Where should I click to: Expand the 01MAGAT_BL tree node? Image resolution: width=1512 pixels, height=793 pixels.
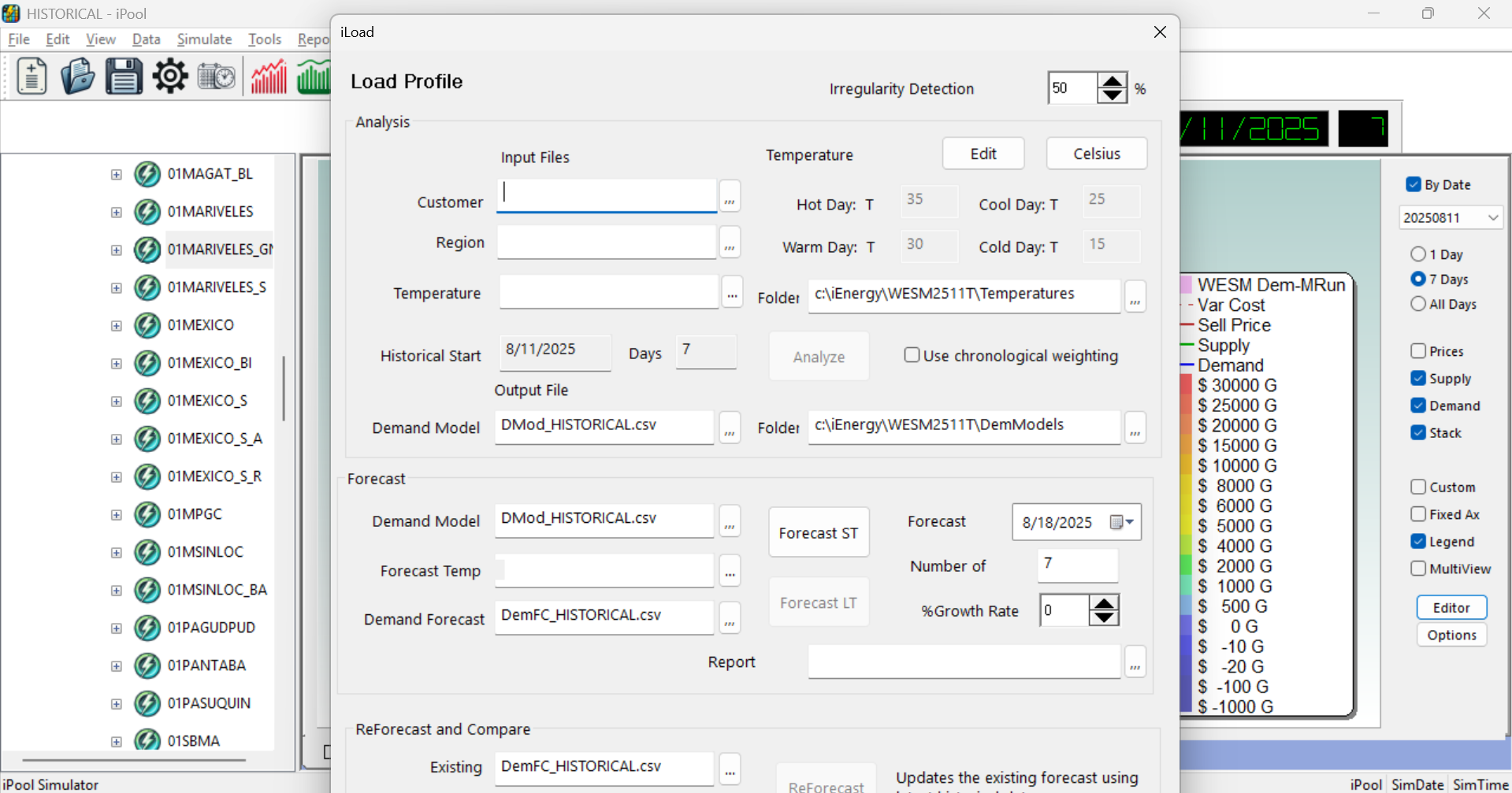(117, 174)
